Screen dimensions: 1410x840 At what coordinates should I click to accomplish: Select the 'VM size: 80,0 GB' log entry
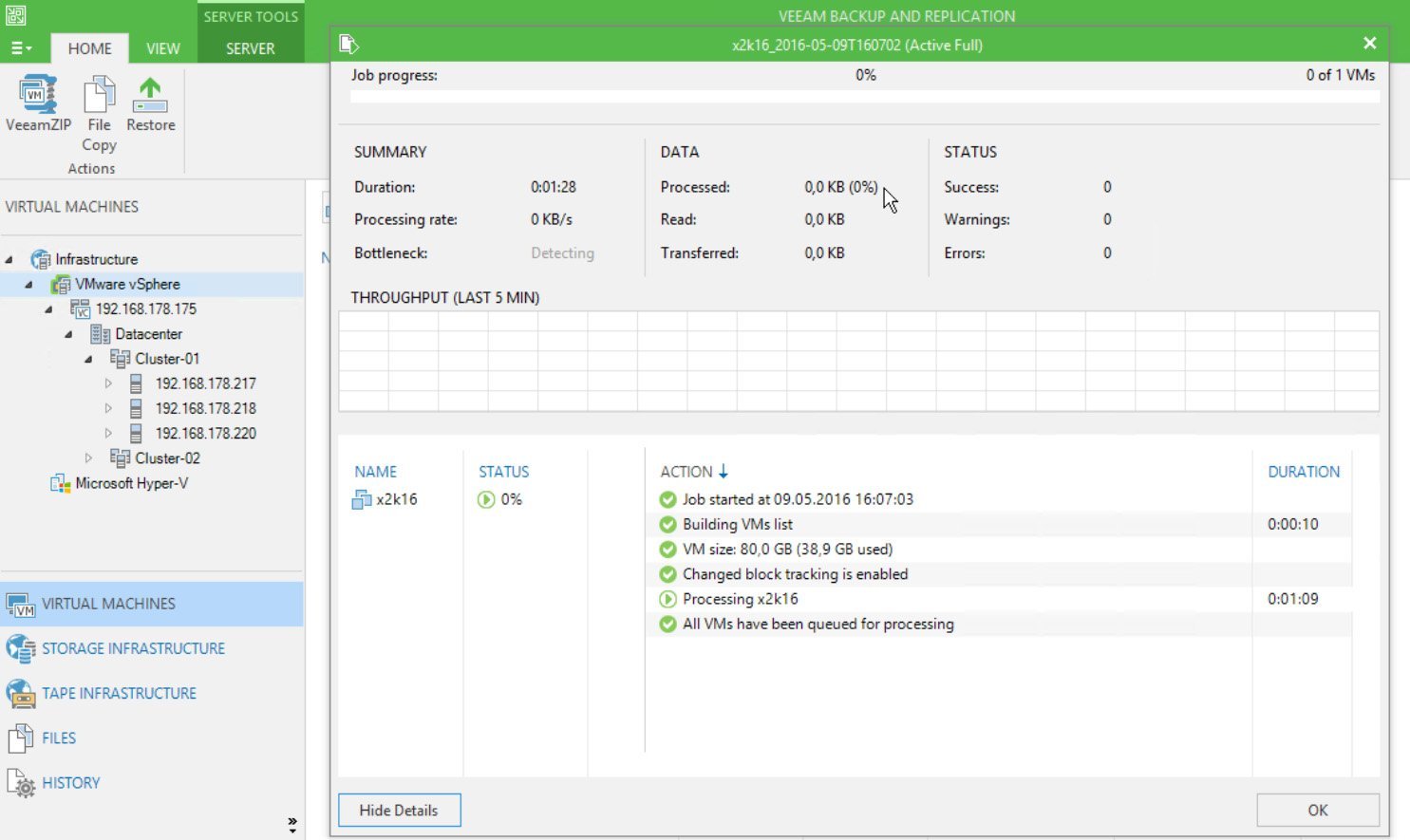coord(787,550)
